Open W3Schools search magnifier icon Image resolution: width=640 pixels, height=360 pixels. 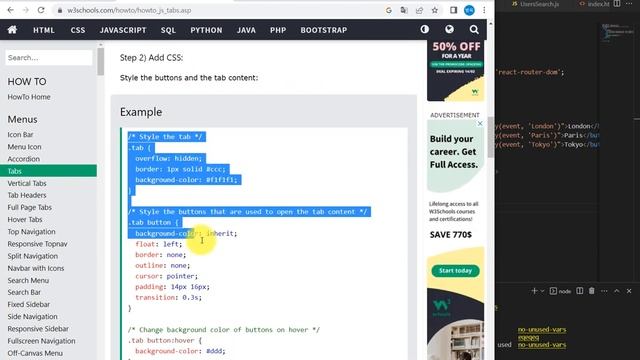click(474, 29)
